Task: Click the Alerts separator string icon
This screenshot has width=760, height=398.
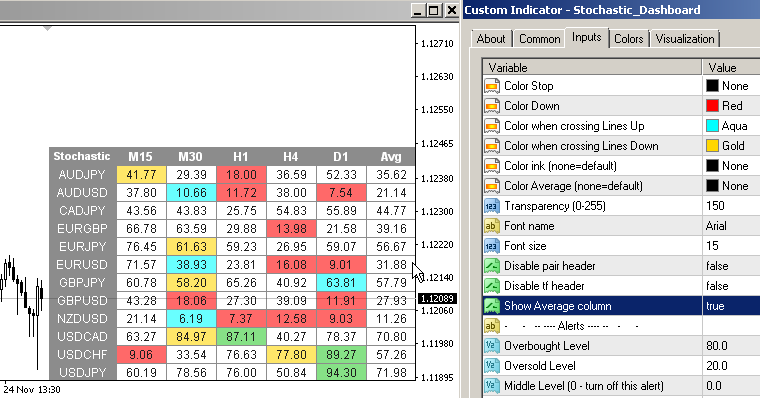Action: pos(491,326)
